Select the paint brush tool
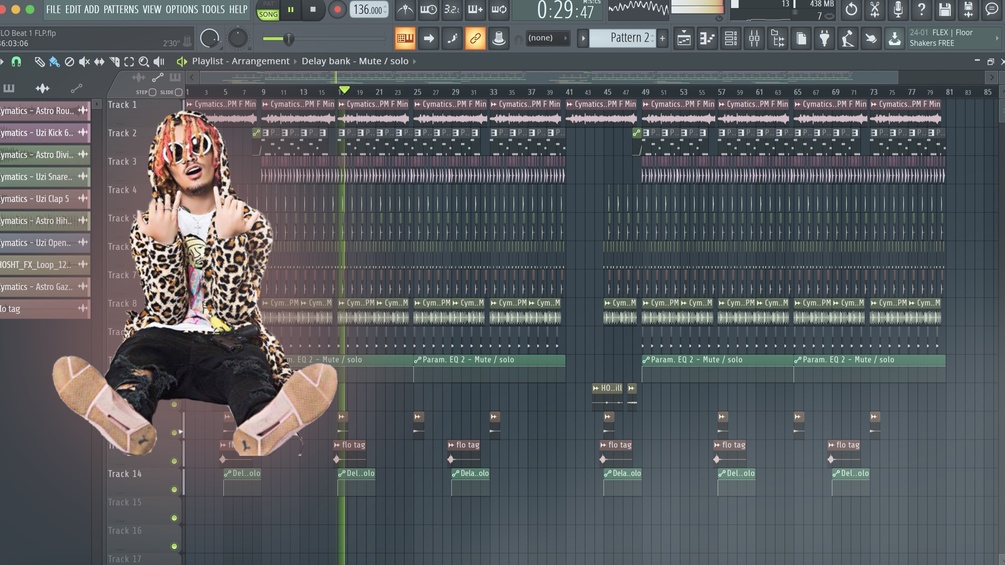Image resolution: width=1005 pixels, height=565 pixels. pos(54,61)
